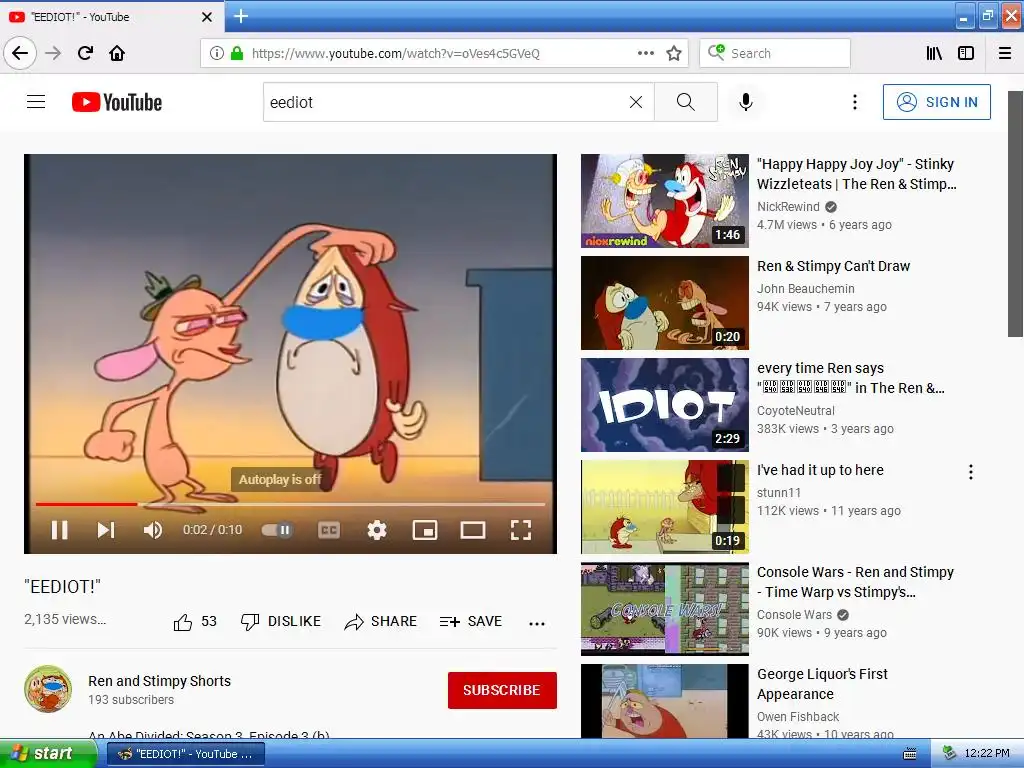Switch to theater mode

coord(472,530)
